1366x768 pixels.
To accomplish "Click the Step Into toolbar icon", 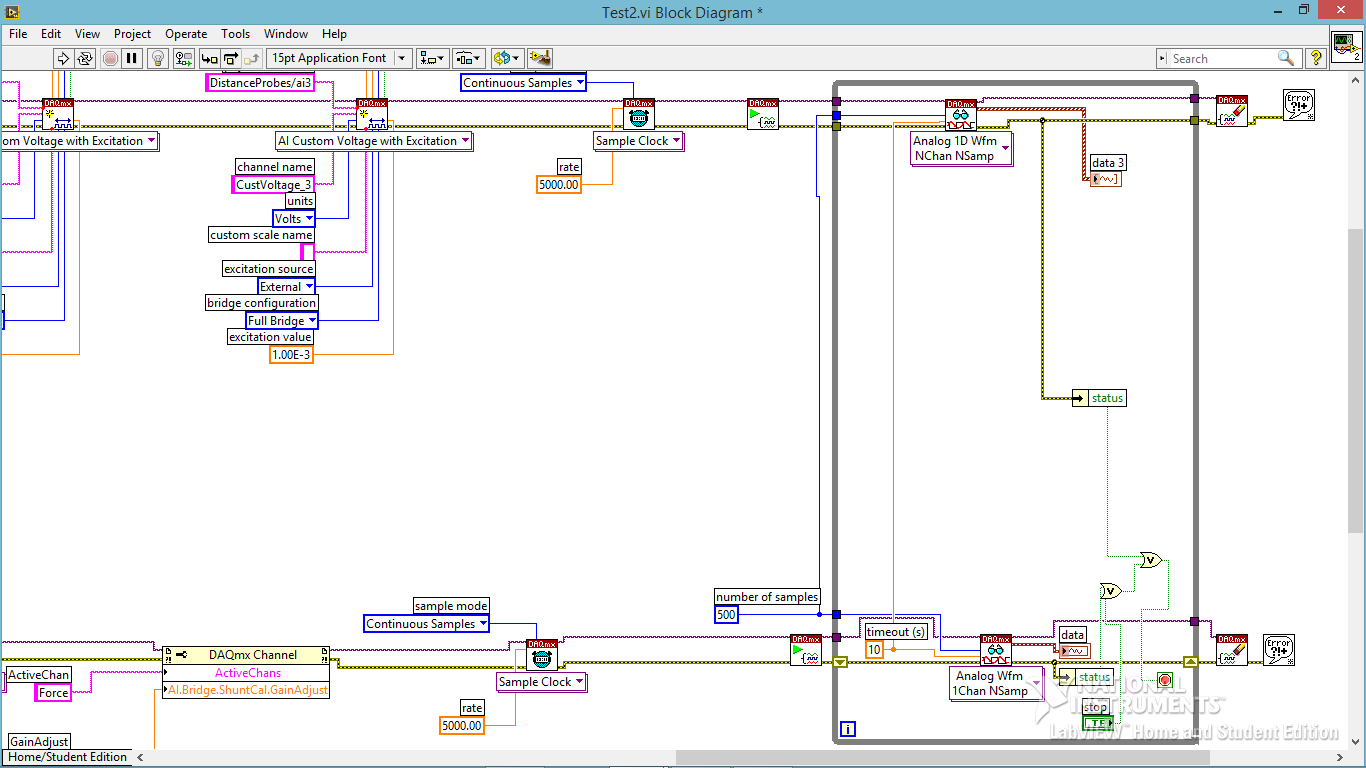I will tap(209, 58).
